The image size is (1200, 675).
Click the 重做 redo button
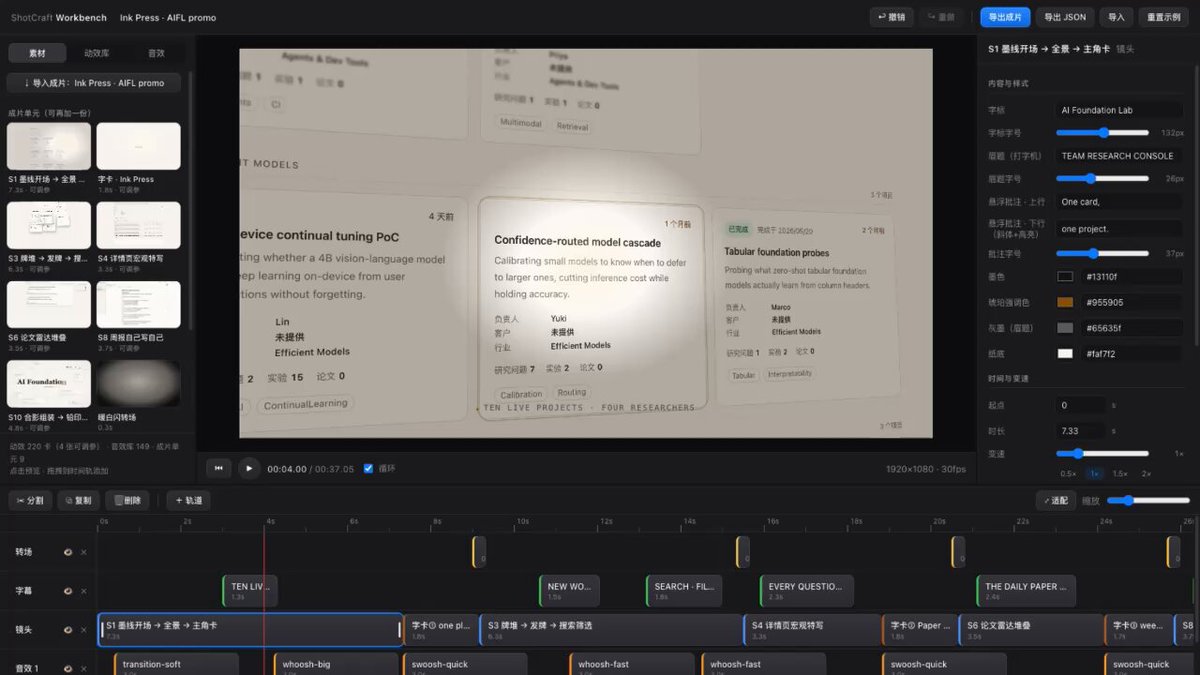point(943,17)
